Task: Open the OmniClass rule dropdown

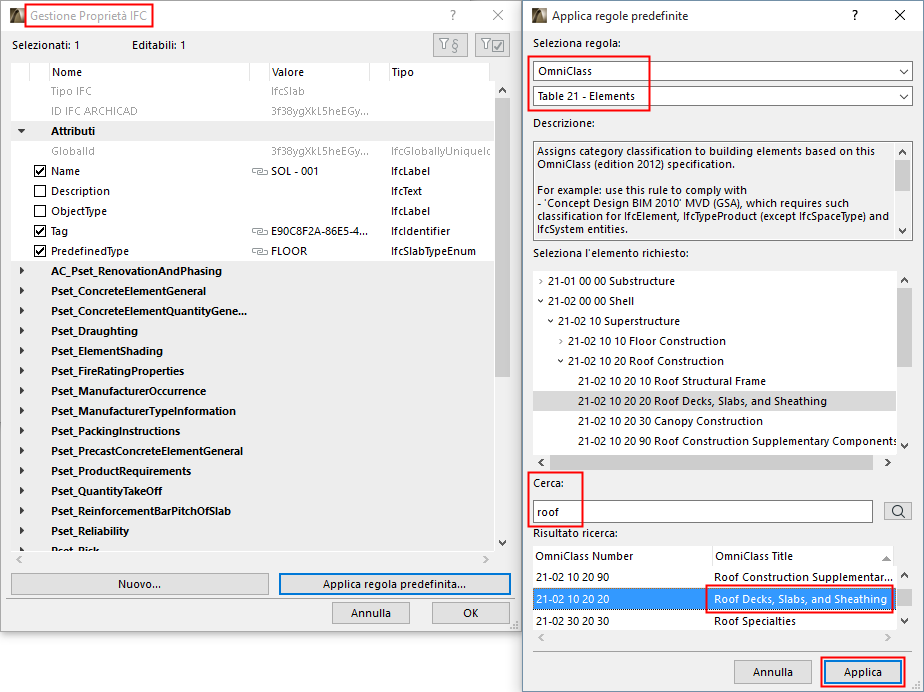Action: point(722,71)
